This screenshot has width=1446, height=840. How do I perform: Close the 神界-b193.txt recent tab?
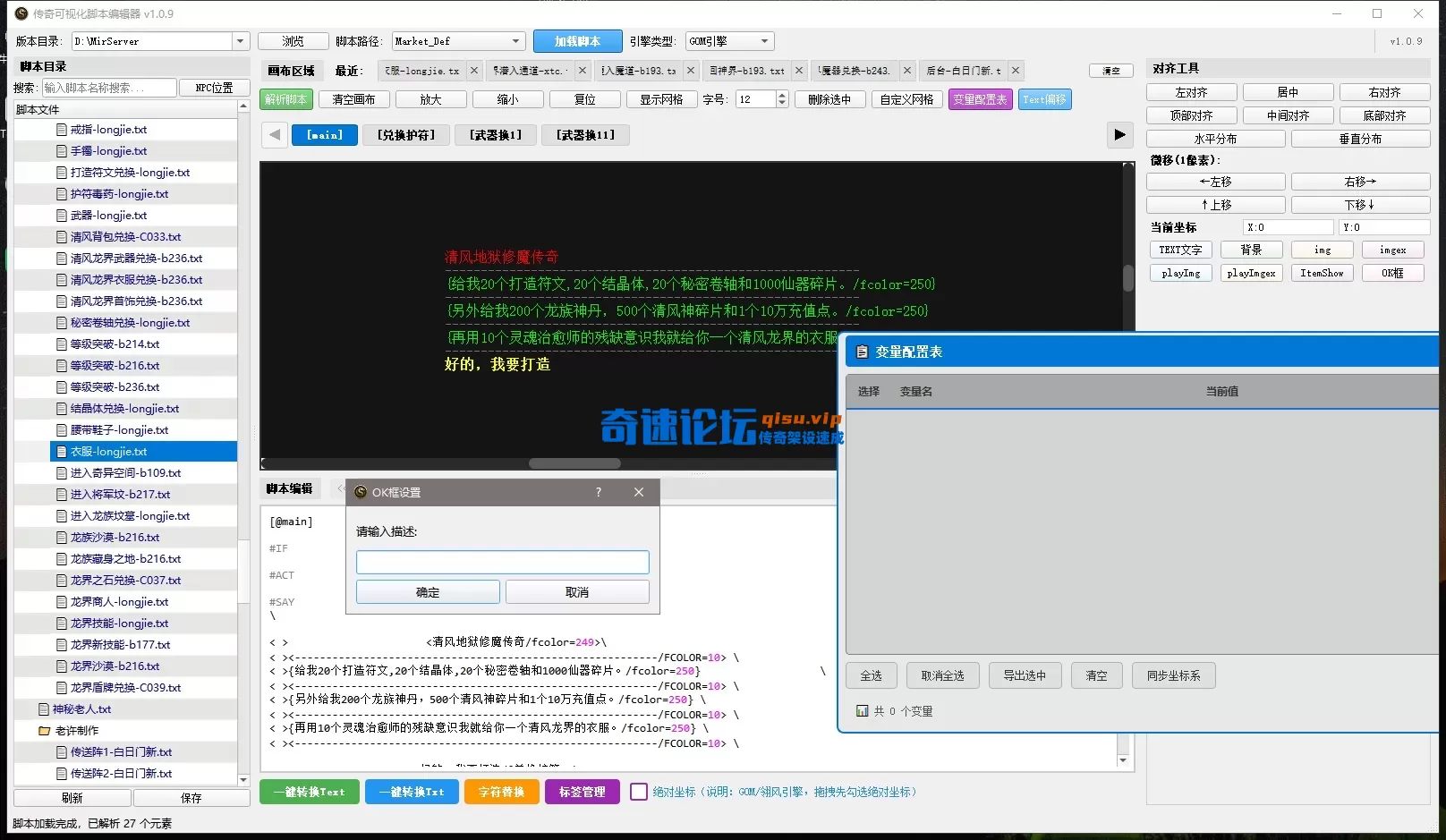(799, 71)
